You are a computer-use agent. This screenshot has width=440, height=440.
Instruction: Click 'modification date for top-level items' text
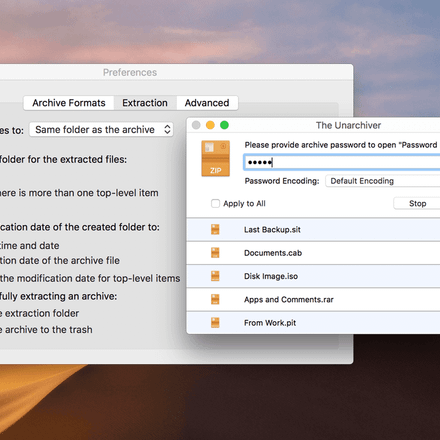point(98,278)
